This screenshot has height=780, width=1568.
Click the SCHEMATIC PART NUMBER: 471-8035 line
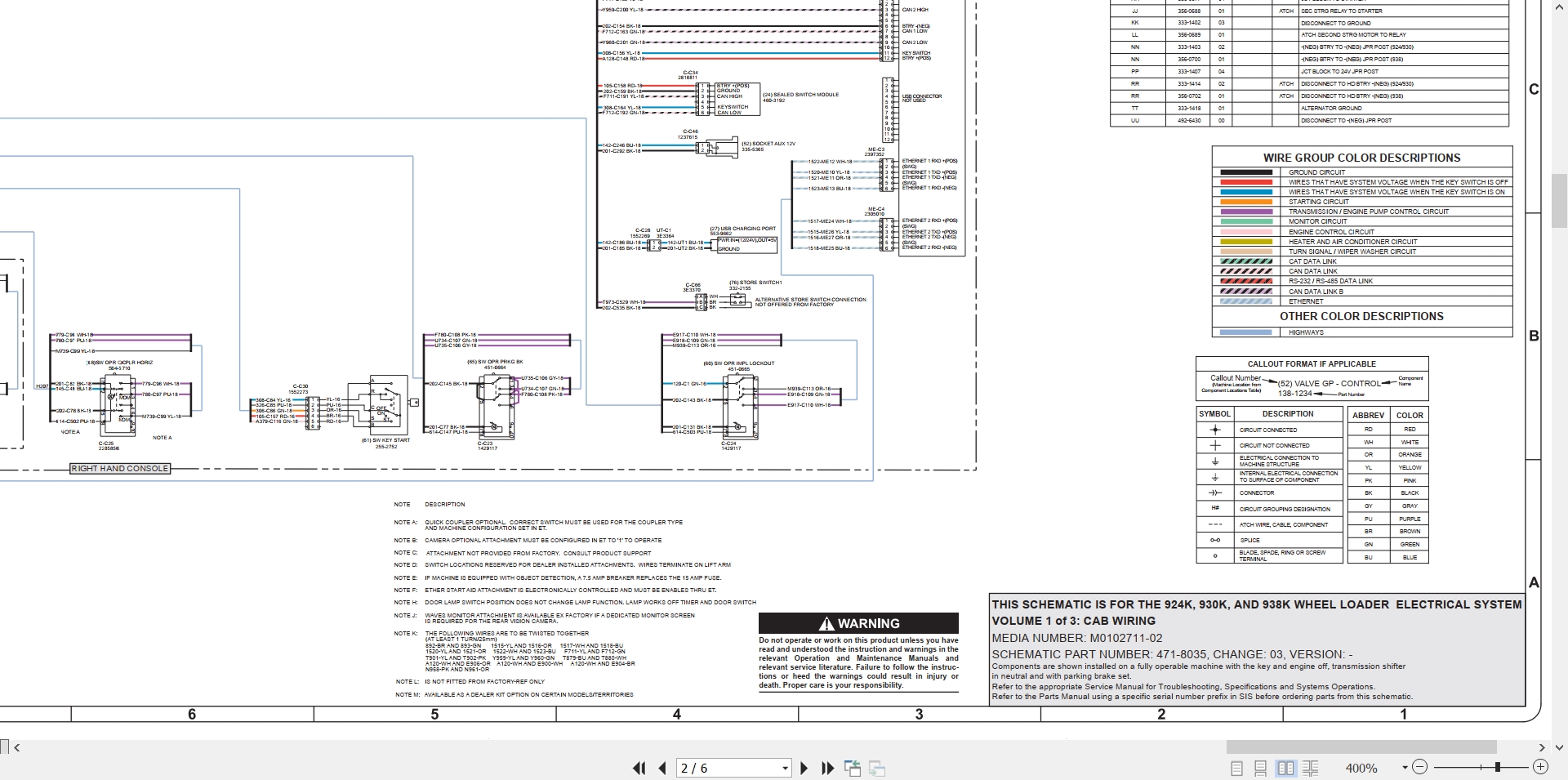pyautogui.click(x=1172, y=654)
